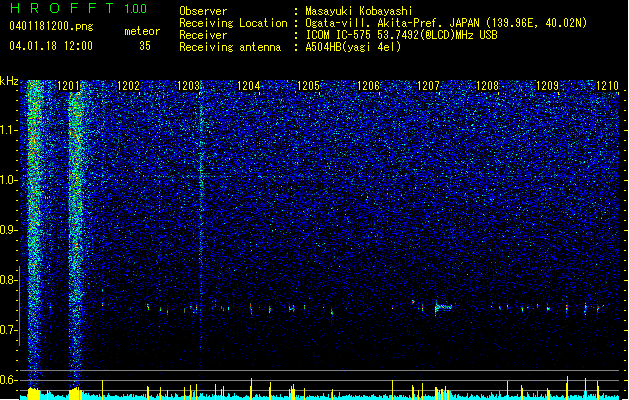Select the Ogata-vill. Akita-Pref. JAPAN location text

446,23
